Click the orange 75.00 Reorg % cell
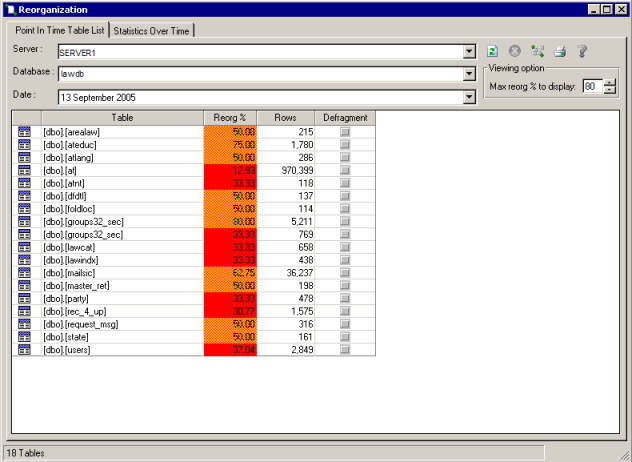 coord(230,145)
